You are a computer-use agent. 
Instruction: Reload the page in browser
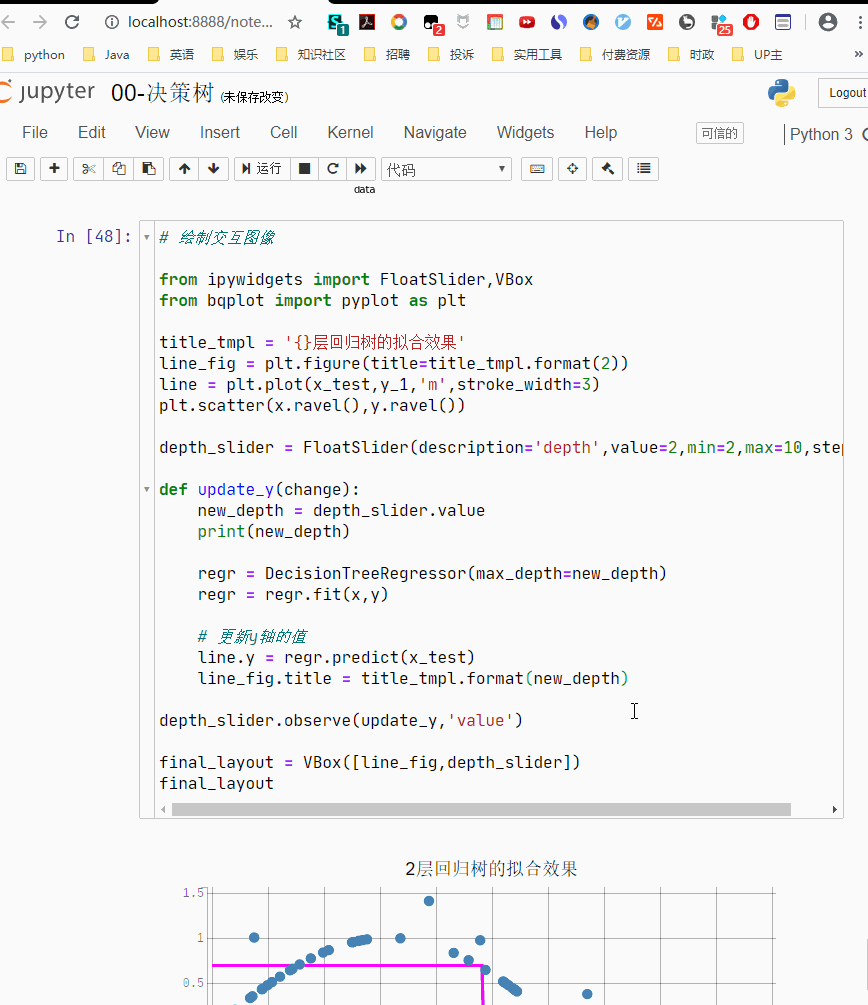(x=72, y=22)
